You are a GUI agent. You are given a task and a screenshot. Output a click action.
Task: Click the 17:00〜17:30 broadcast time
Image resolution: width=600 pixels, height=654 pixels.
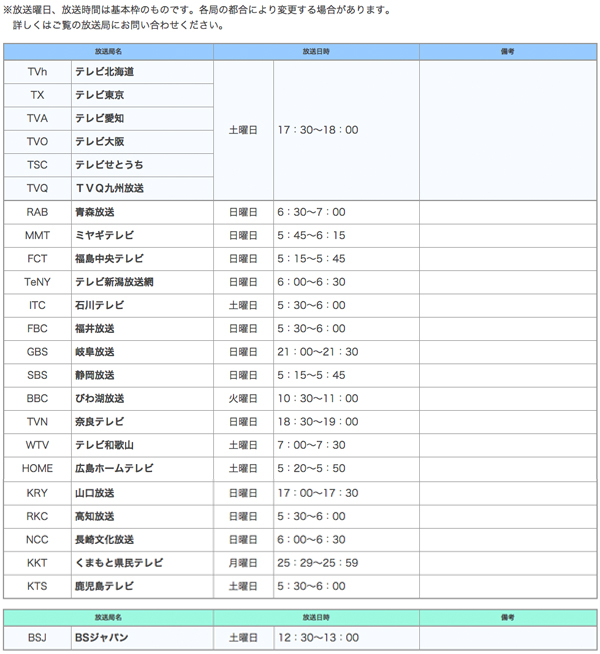(x=318, y=493)
